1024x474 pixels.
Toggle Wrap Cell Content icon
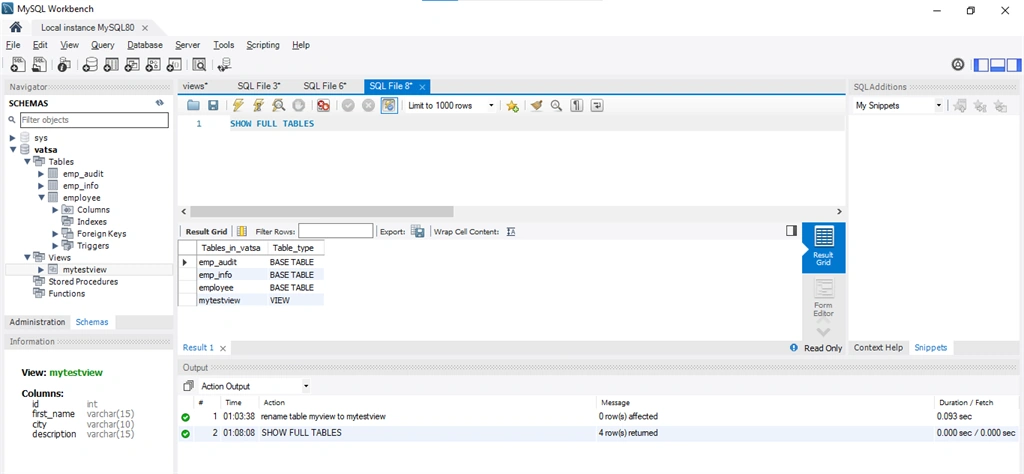click(511, 231)
